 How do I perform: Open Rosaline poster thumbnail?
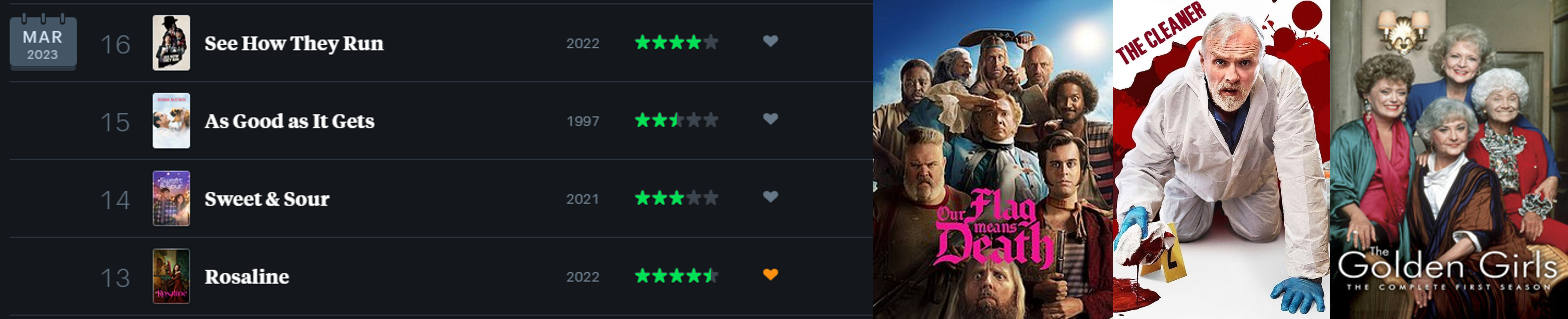click(x=171, y=276)
